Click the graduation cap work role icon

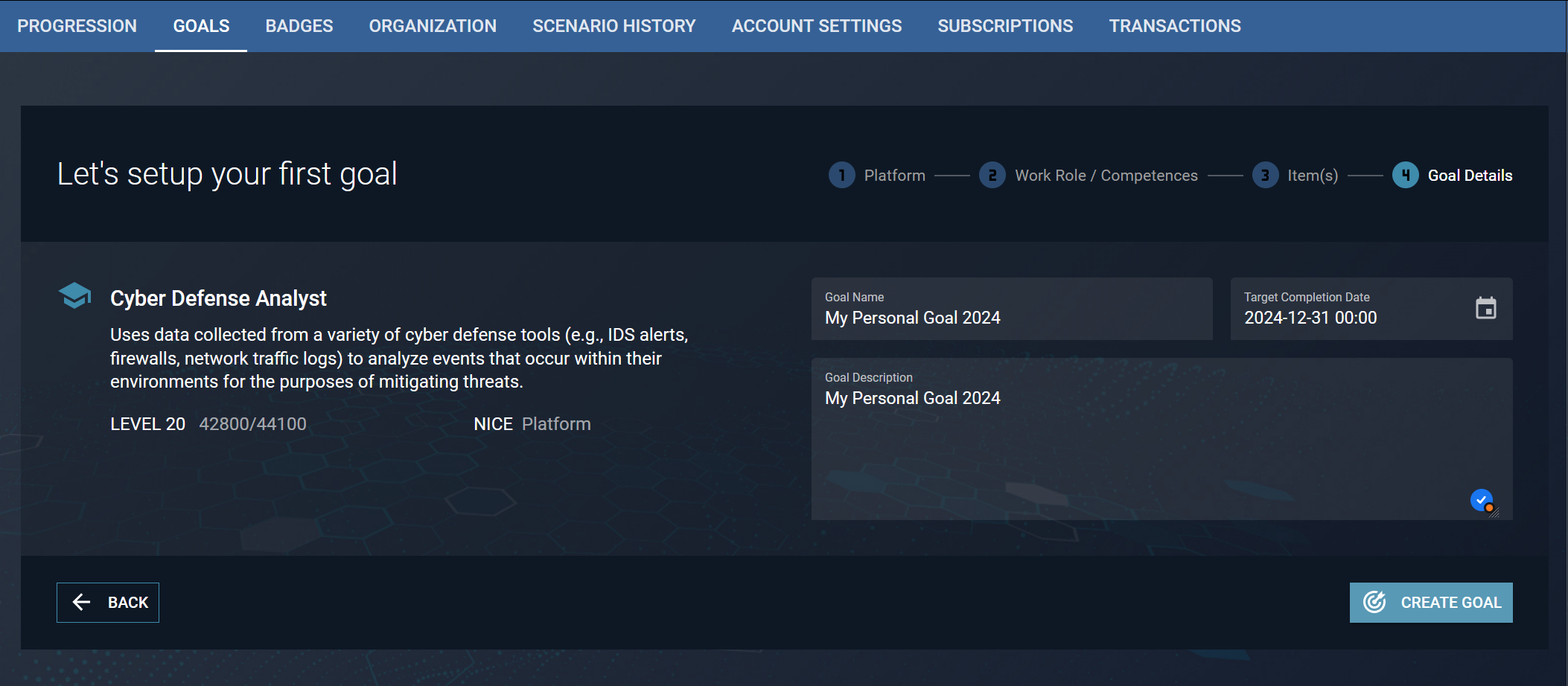click(x=74, y=295)
